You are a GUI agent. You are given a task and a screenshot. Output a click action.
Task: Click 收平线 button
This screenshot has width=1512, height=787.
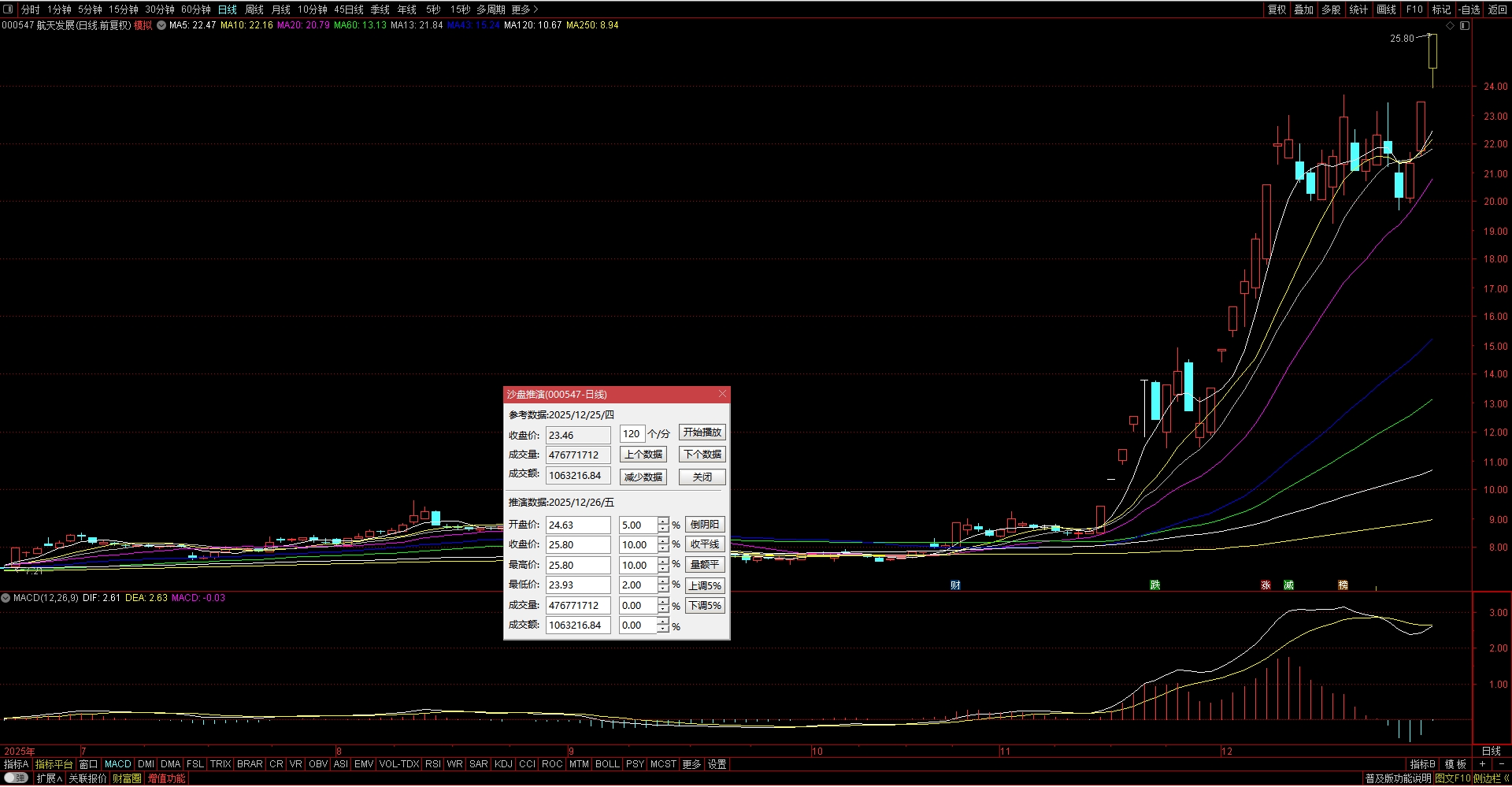705,544
